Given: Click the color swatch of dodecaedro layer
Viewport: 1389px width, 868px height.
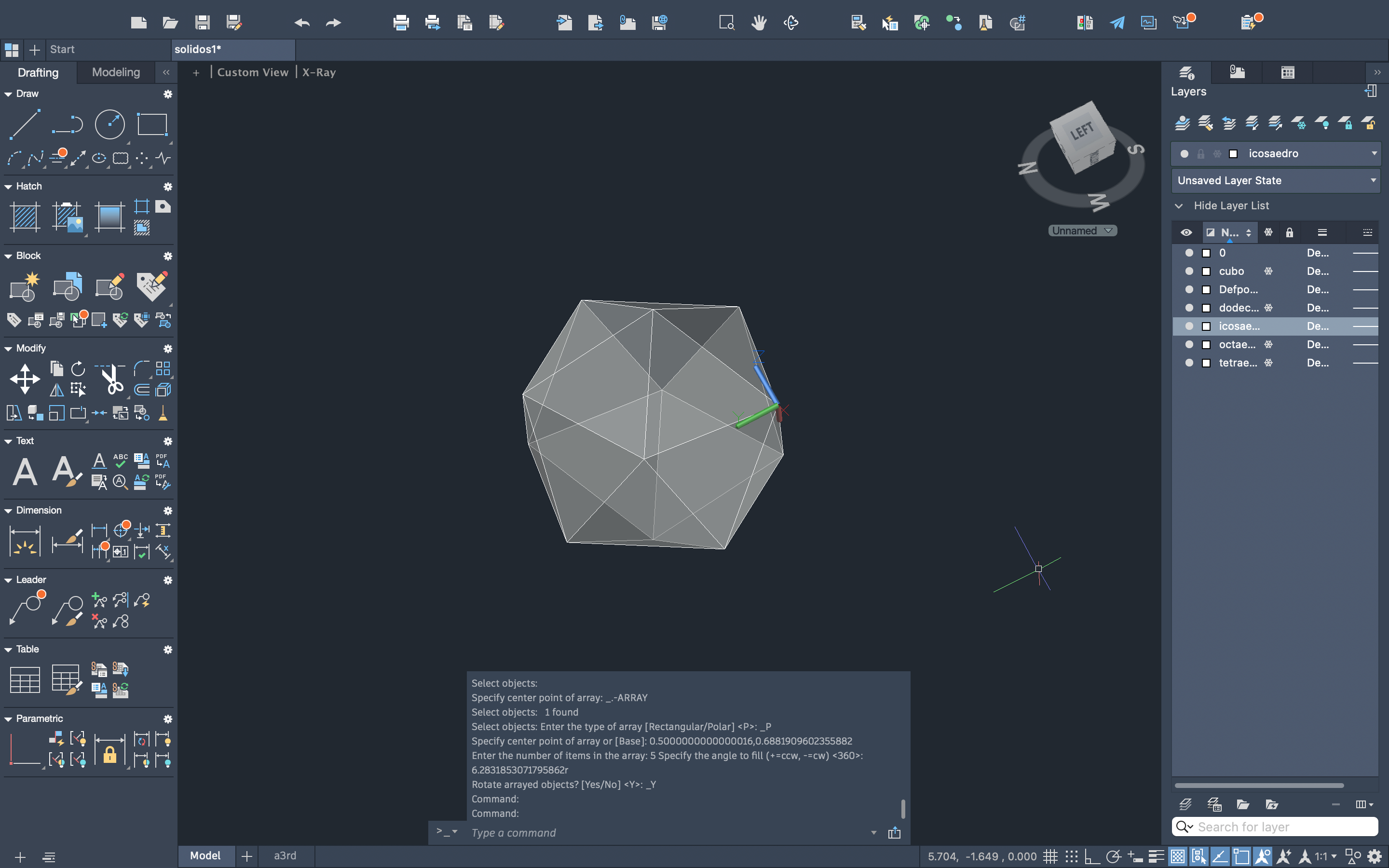Looking at the screenshot, I should click(x=1206, y=308).
